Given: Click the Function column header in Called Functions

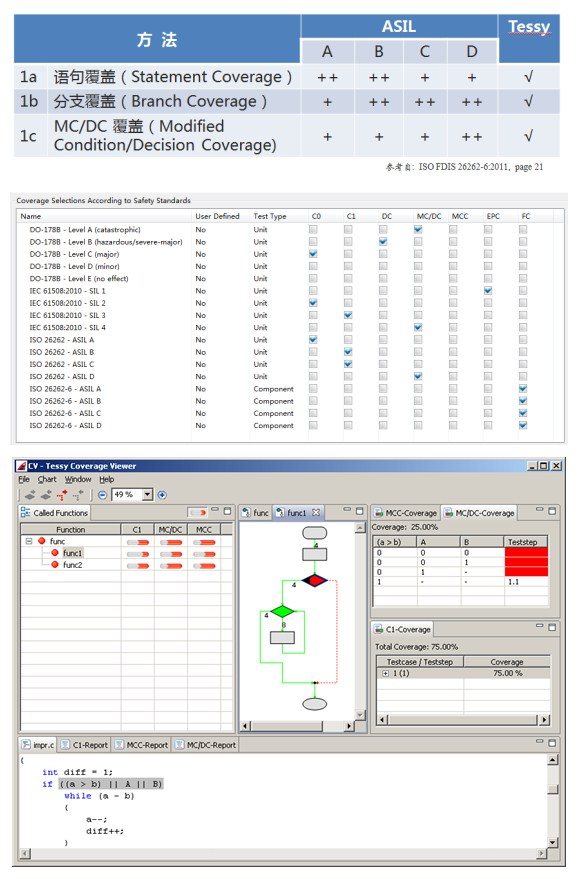Looking at the screenshot, I should coord(71,529).
